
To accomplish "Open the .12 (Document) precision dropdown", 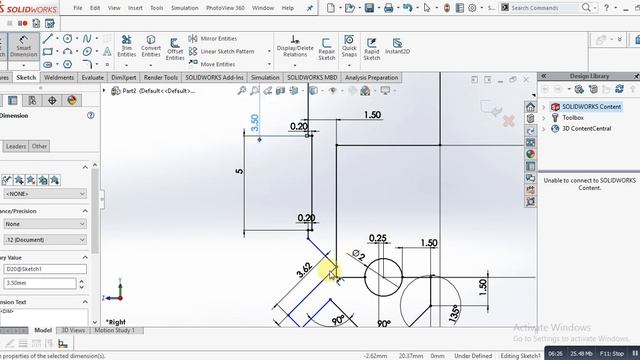I will (45, 240).
